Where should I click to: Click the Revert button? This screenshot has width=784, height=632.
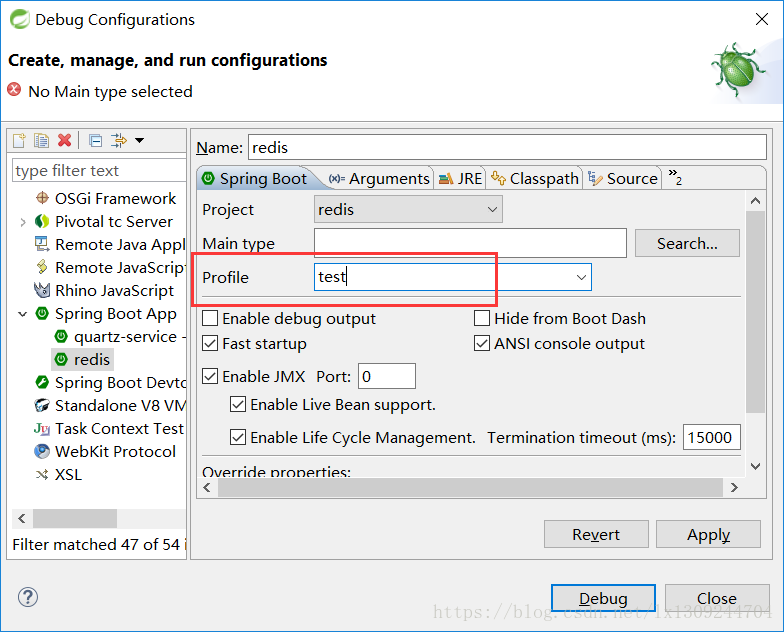596,534
